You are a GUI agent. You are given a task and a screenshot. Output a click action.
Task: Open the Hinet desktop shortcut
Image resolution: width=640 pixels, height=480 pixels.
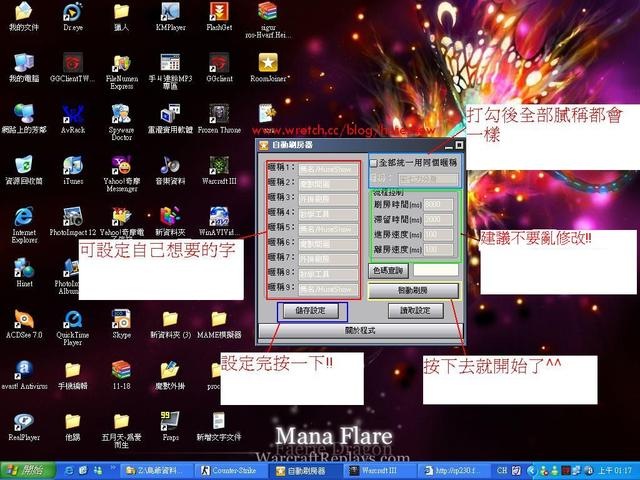coord(24,272)
